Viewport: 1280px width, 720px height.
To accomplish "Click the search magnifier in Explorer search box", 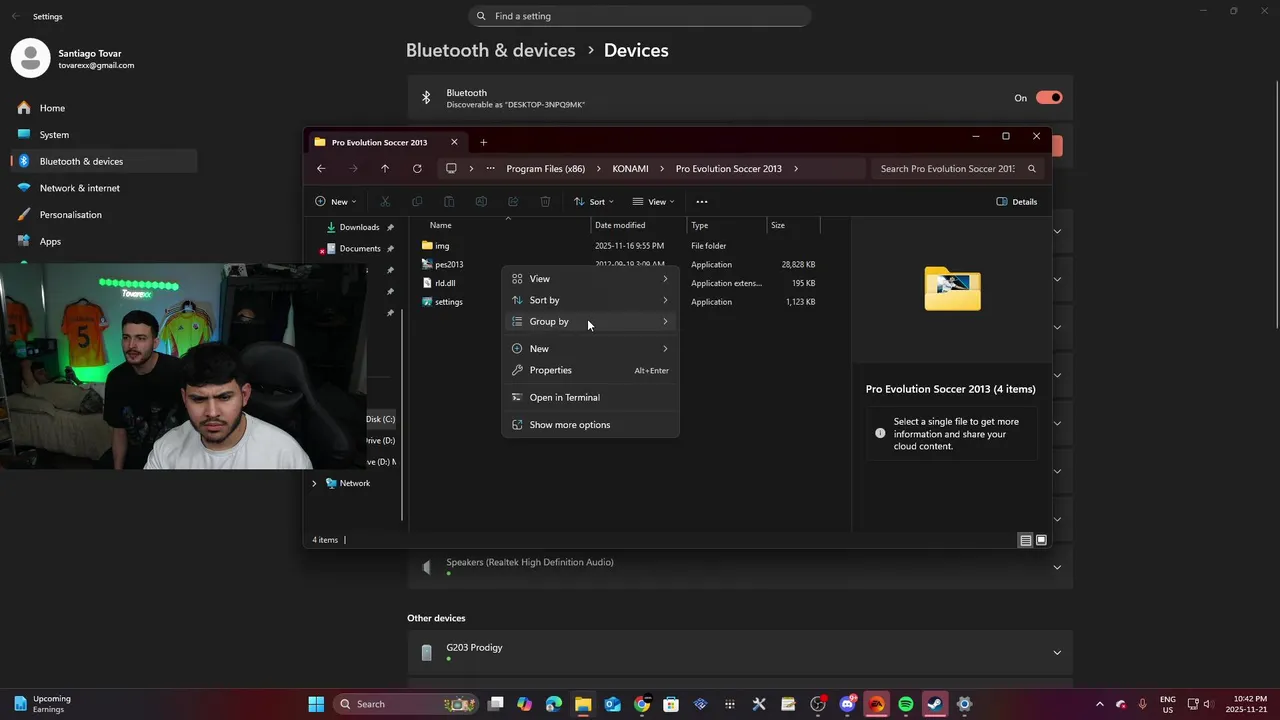I will 1032,169.
